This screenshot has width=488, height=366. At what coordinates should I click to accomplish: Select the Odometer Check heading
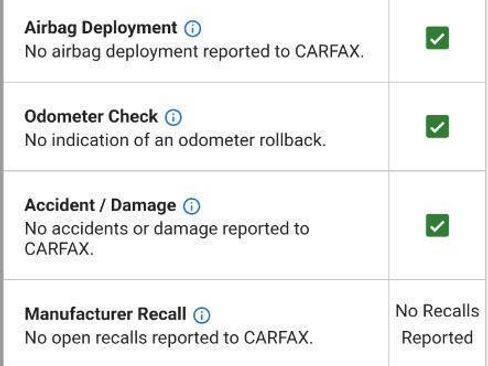(91, 116)
